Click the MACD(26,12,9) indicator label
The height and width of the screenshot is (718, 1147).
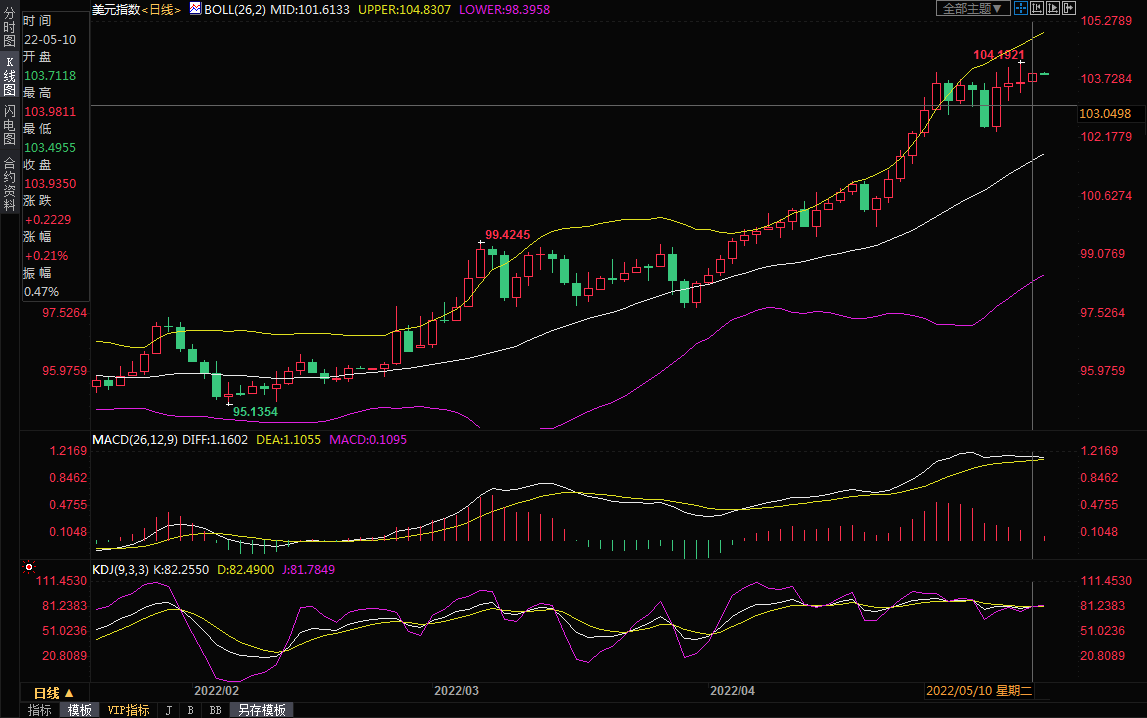pyautogui.click(x=135, y=440)
